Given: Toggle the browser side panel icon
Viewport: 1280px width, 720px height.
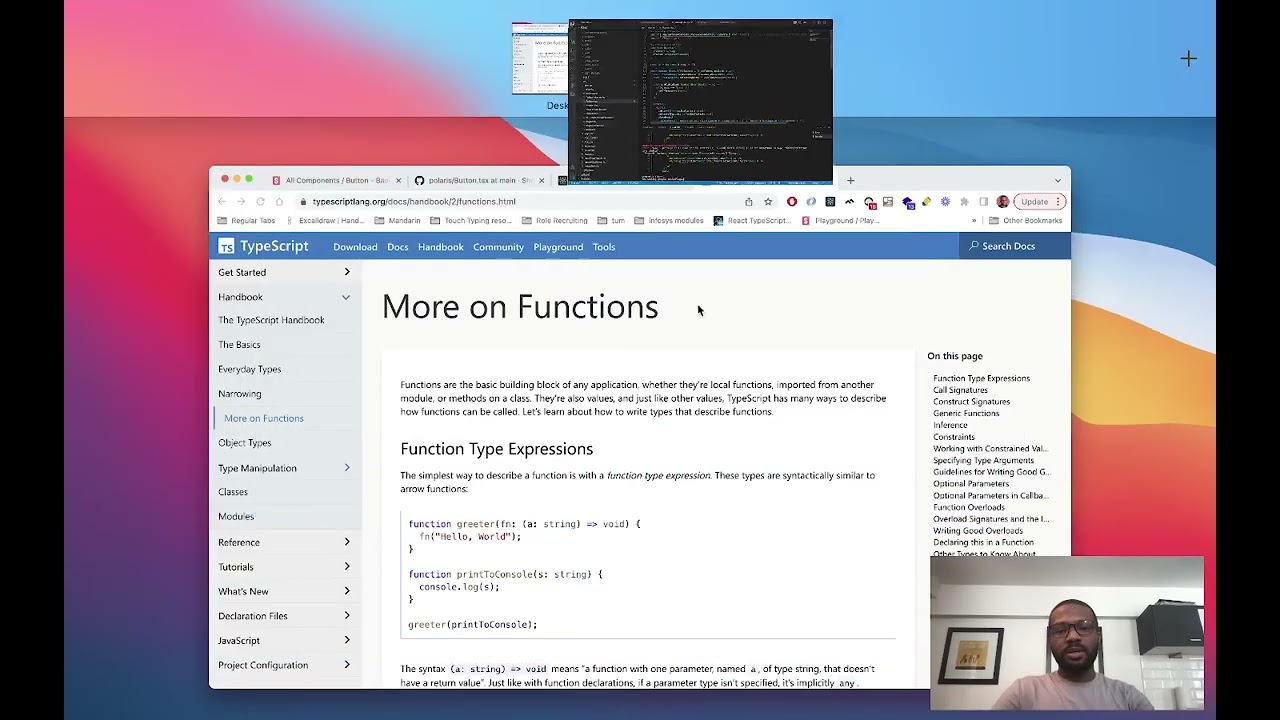Looking at the screenshot, I should [984, 202].
